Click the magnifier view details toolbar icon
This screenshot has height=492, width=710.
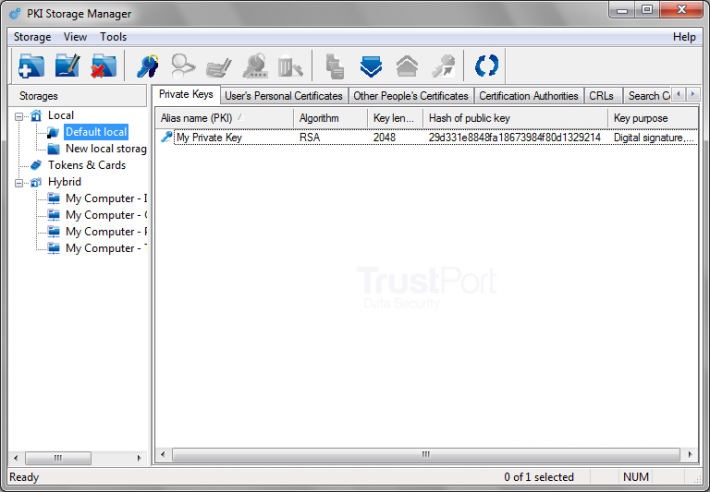[x=183, y=66]
